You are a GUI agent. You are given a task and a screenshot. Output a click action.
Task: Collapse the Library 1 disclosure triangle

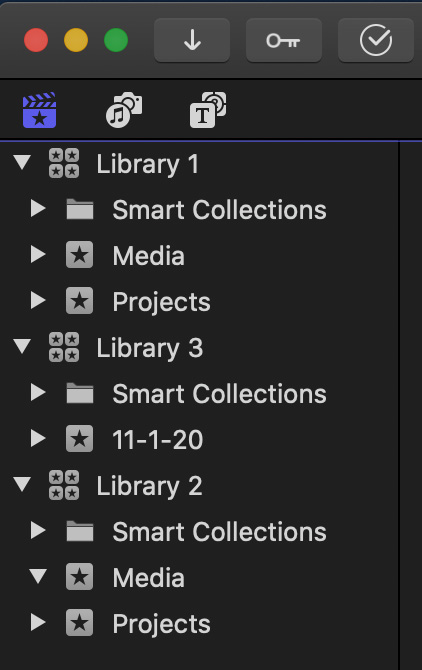[22, 162]
